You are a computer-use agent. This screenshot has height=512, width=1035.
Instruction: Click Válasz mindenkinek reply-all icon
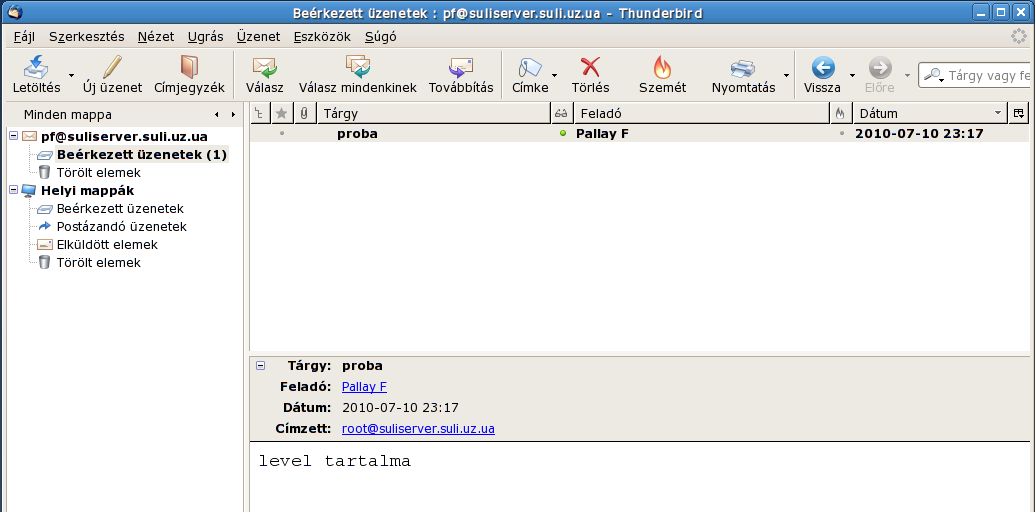tap(357, 68)
